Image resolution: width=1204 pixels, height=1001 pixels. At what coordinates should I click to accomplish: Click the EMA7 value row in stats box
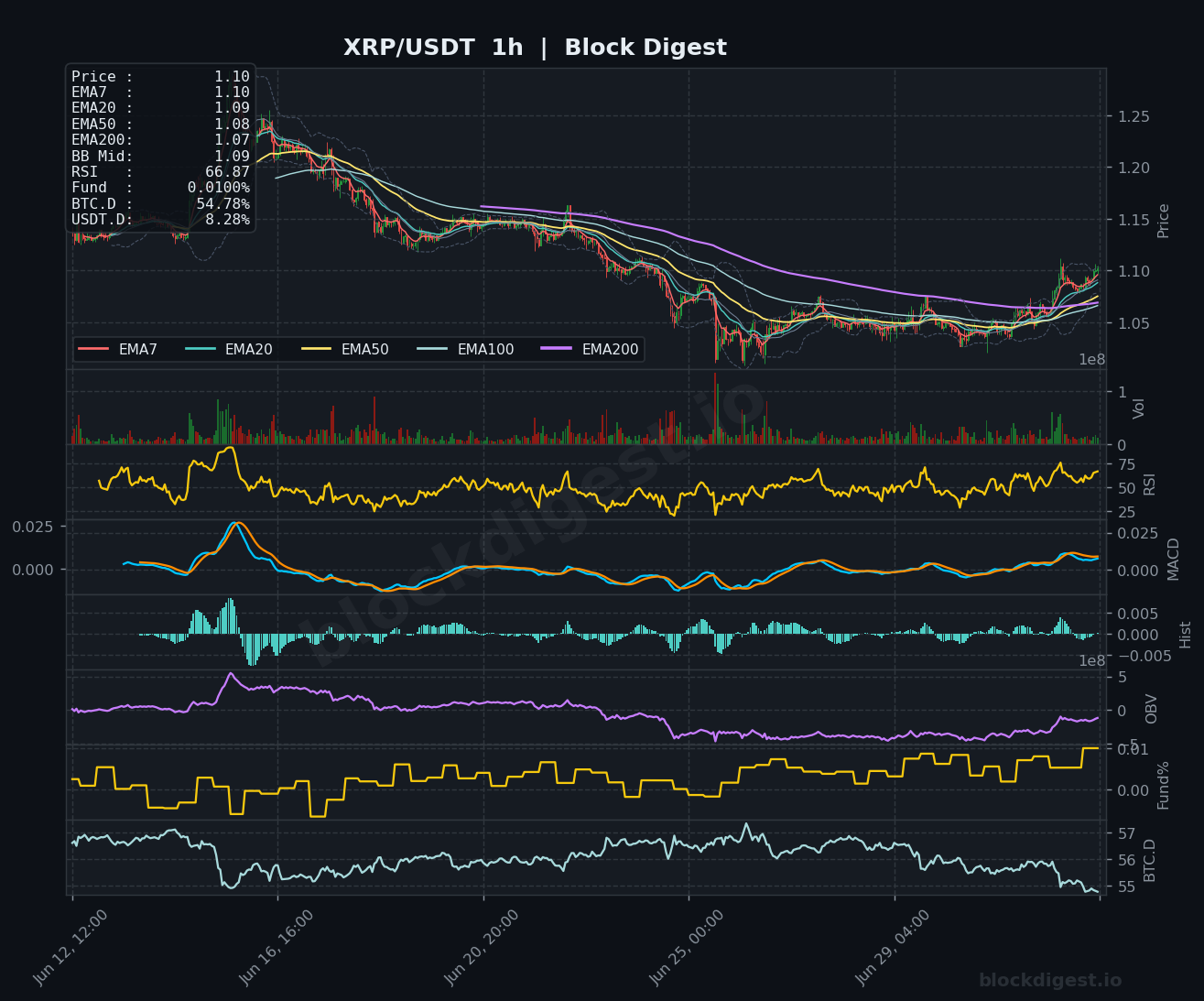click(x=160, y=92)
